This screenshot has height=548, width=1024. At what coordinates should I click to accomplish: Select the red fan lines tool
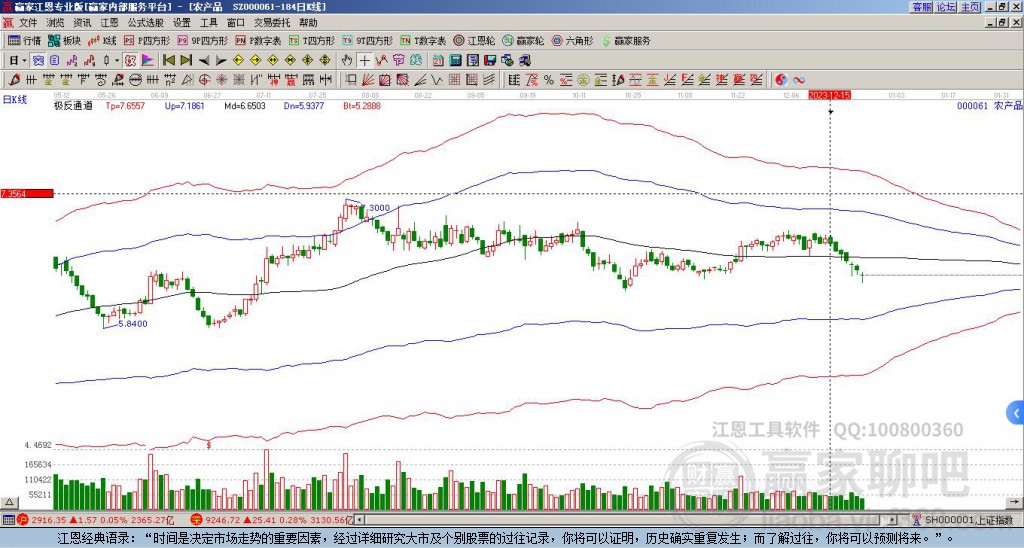pos(368,80)
